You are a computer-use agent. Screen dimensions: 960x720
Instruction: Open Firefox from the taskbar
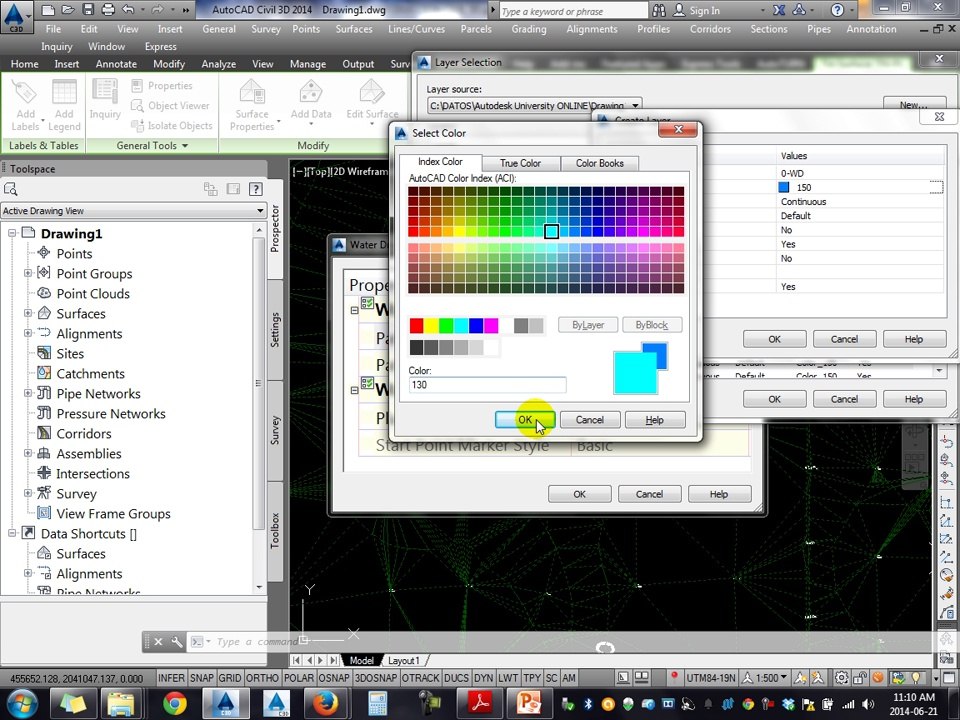pyautogui.click(x=326, y=703)
